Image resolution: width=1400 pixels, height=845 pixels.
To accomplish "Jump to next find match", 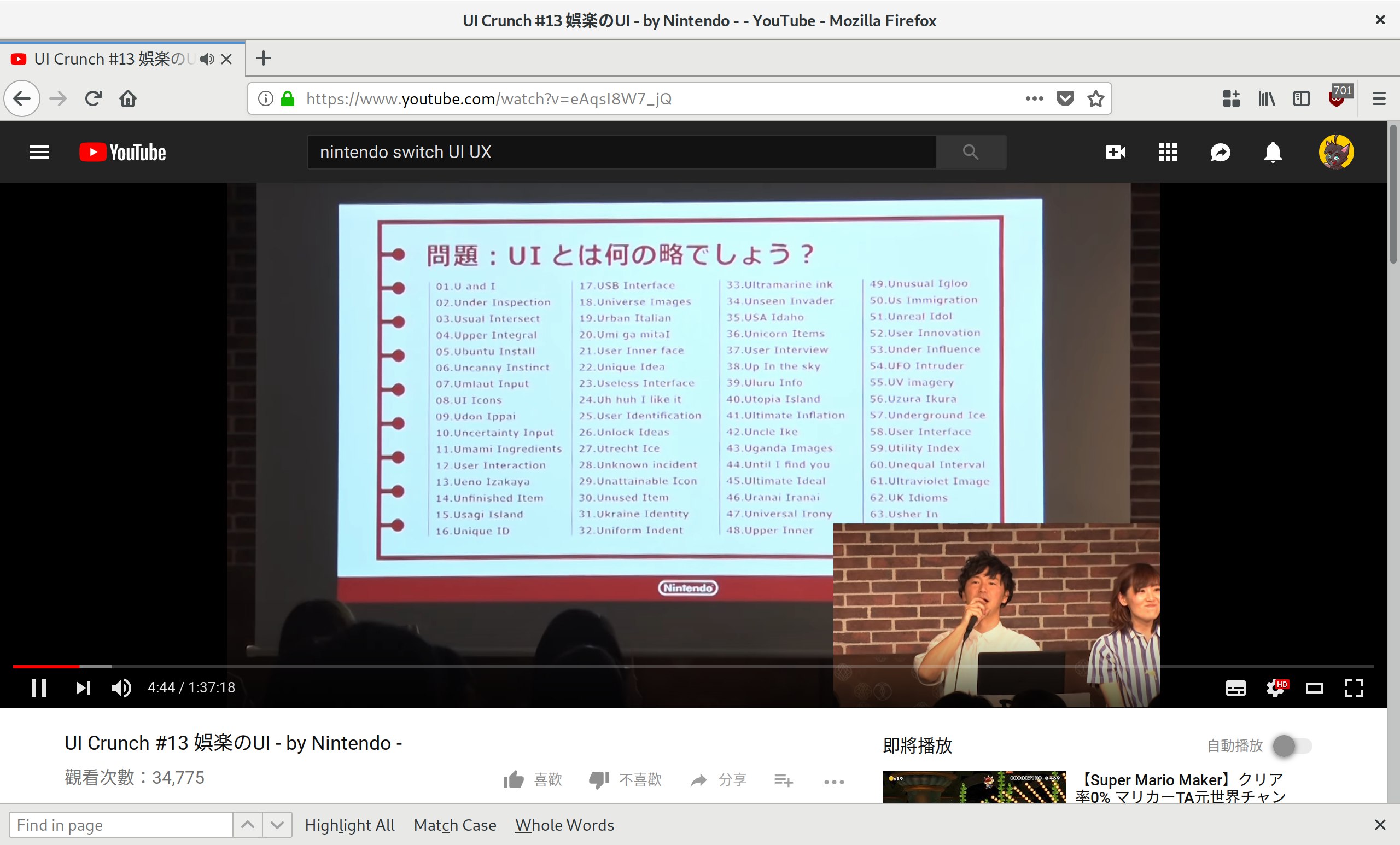I will 277,825.
